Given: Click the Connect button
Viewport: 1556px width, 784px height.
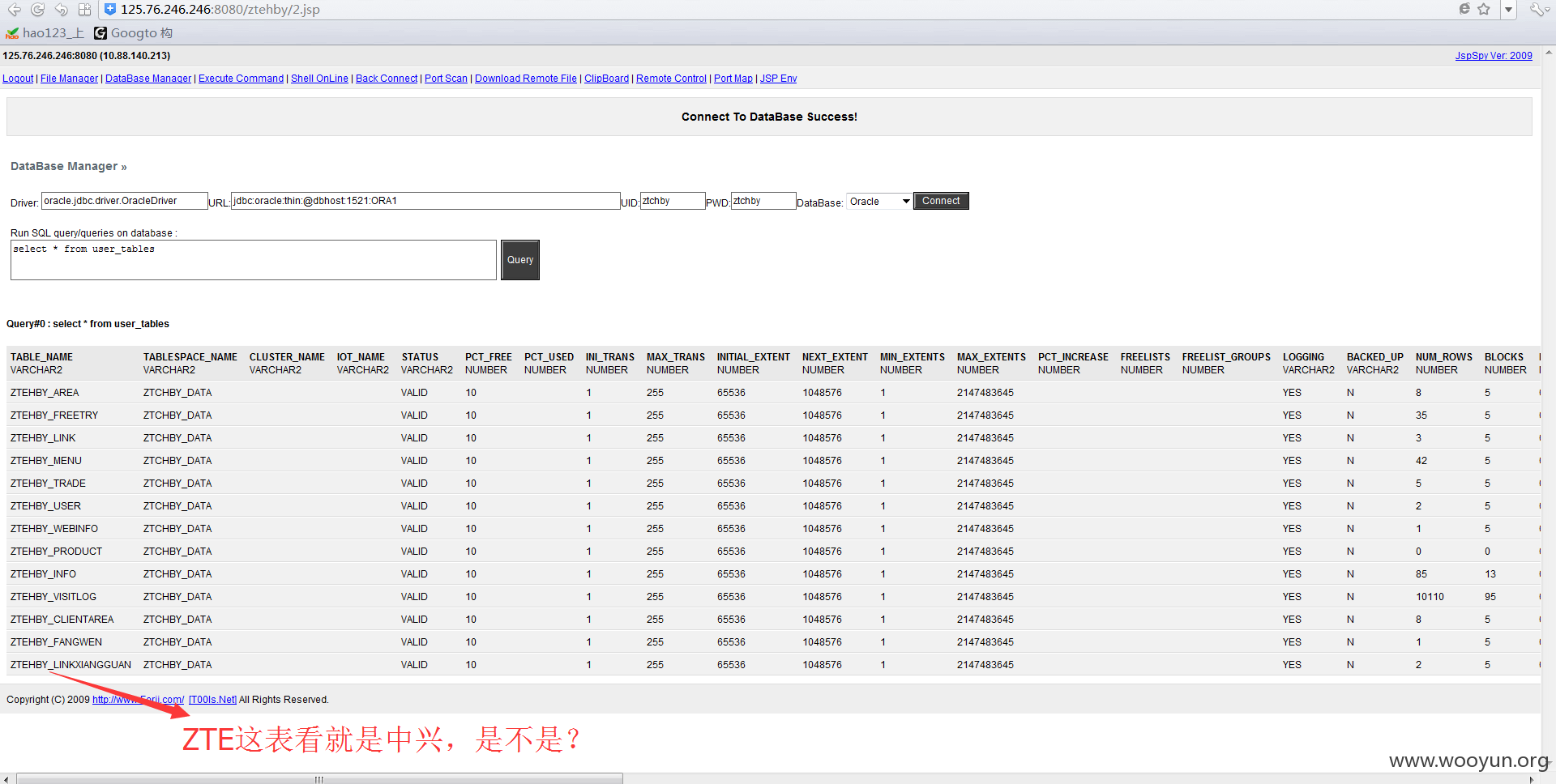Looking at the screenshot, I should tap(941, 201).
